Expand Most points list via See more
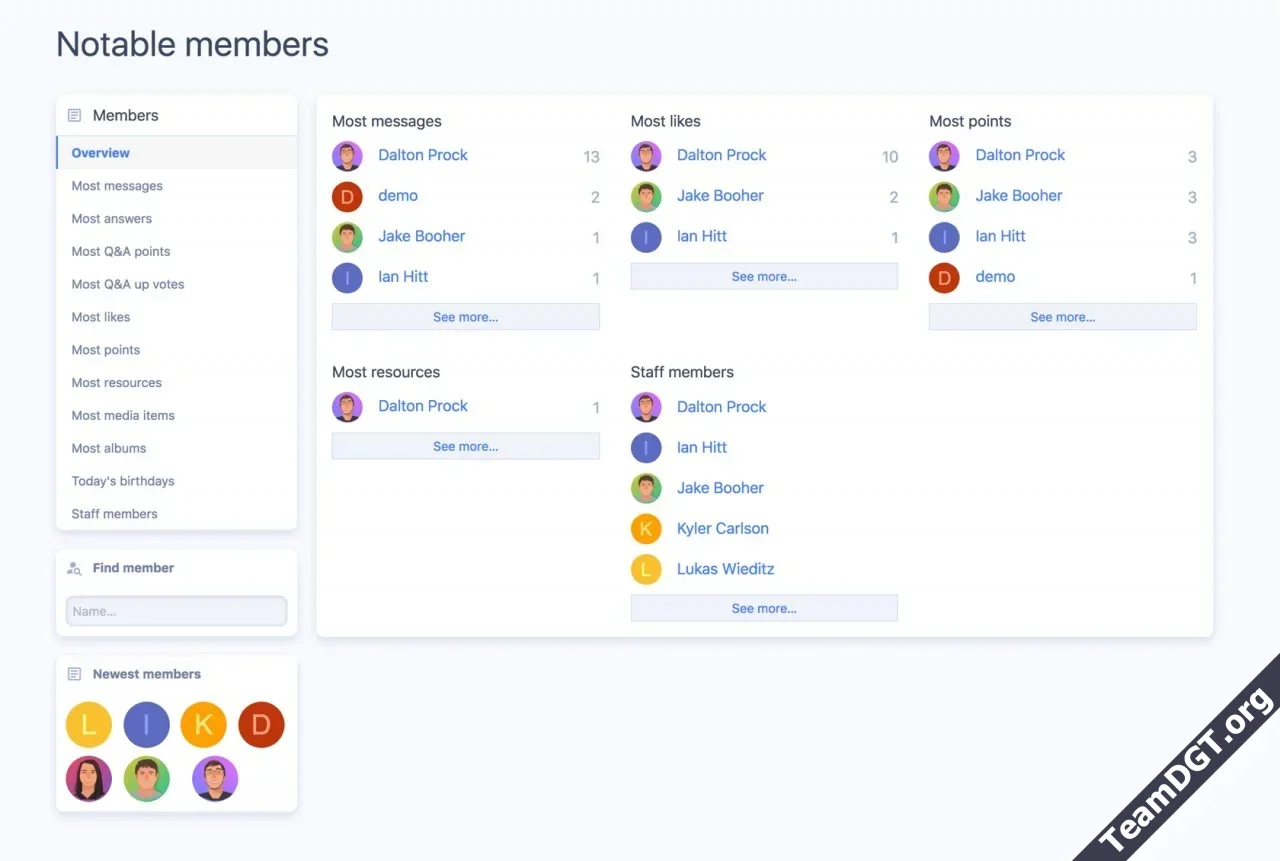 click(x=1062, y=317)
